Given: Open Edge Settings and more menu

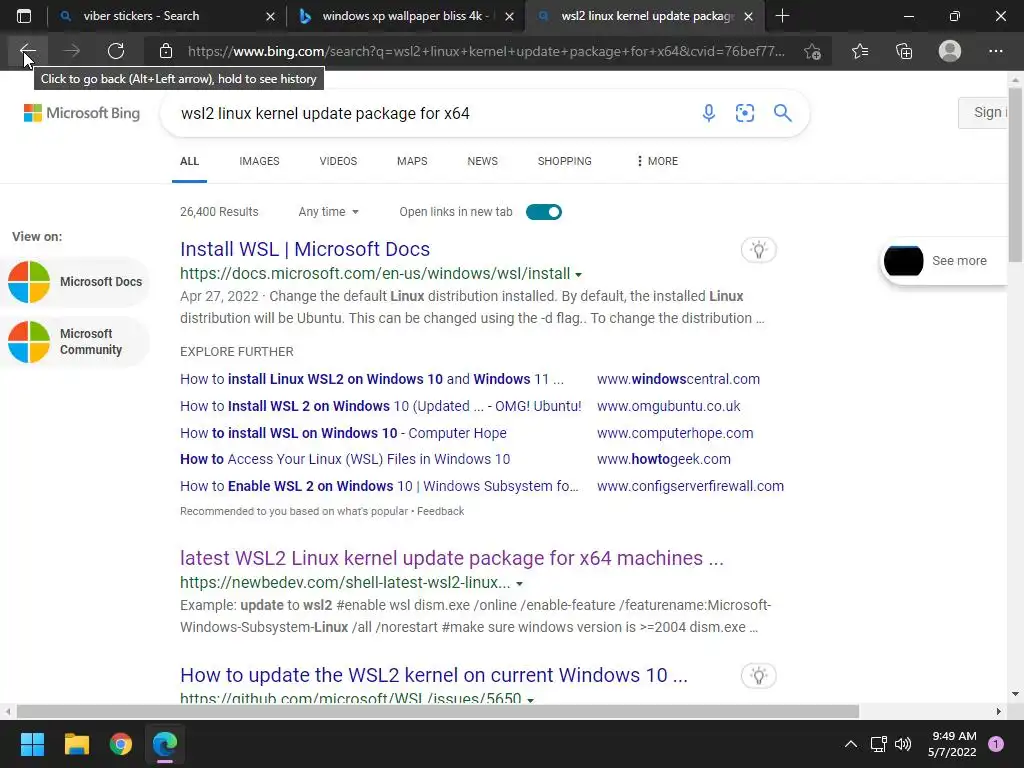Looking at the screenshot, I should (995, 51).
